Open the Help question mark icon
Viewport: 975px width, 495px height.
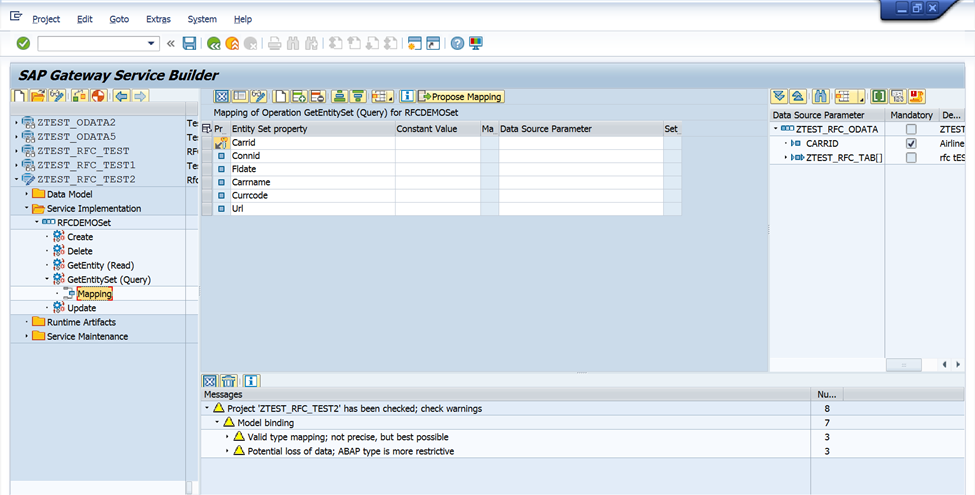pos(458,43)
